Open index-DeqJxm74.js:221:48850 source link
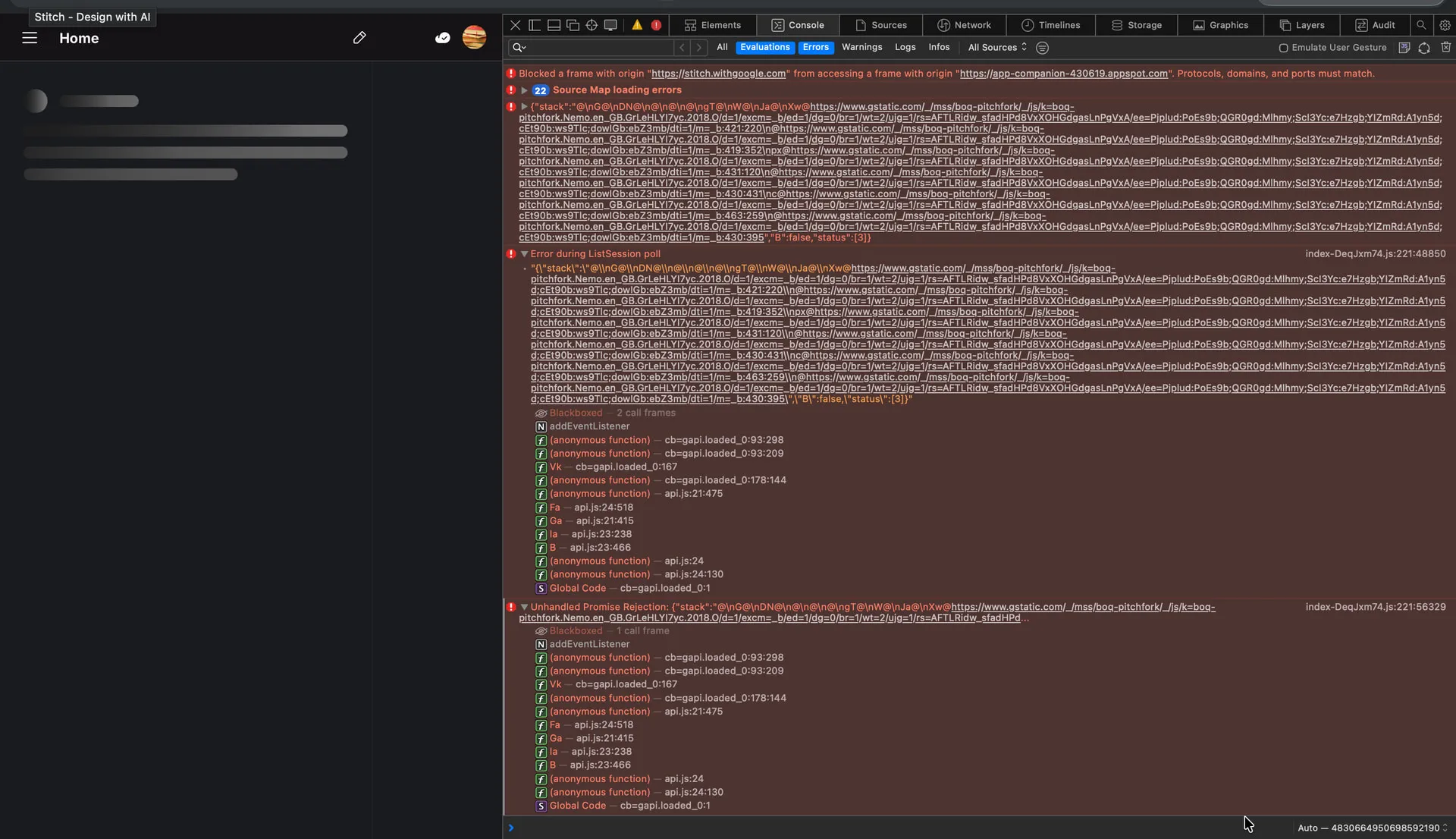This screenshot has width=1456, height=839. pos(1375,254)
